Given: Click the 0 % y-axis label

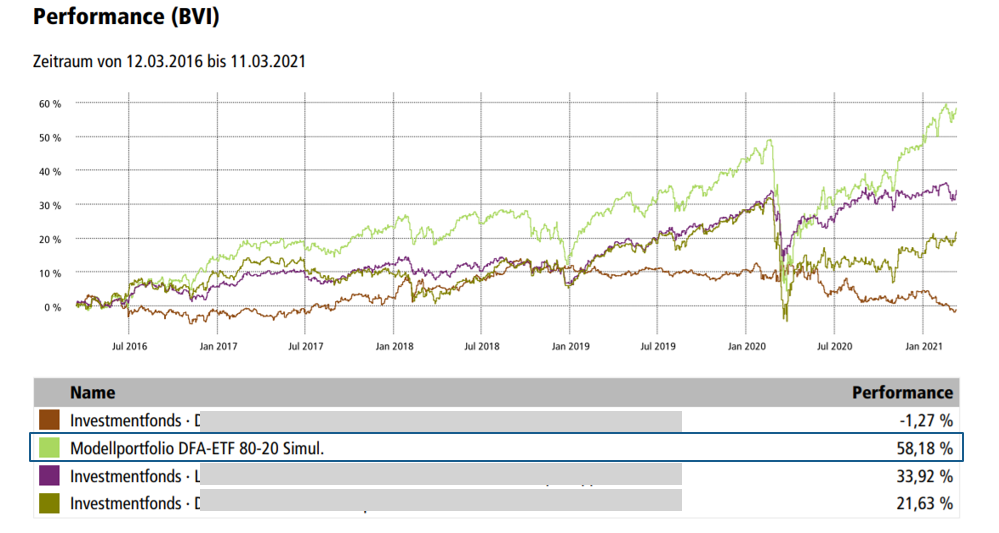Looking at the screenshot, I should (x=53, y=307).
